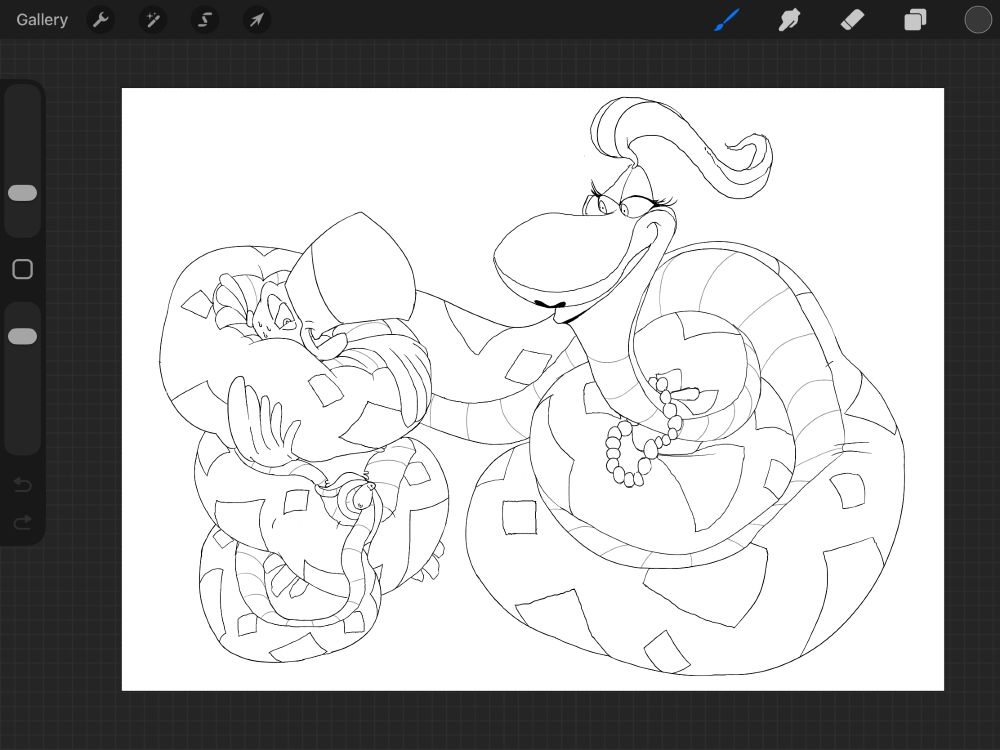Tap the square modify button in sidebar
This screenshot has height=750, width=1000.
[22, 269]
